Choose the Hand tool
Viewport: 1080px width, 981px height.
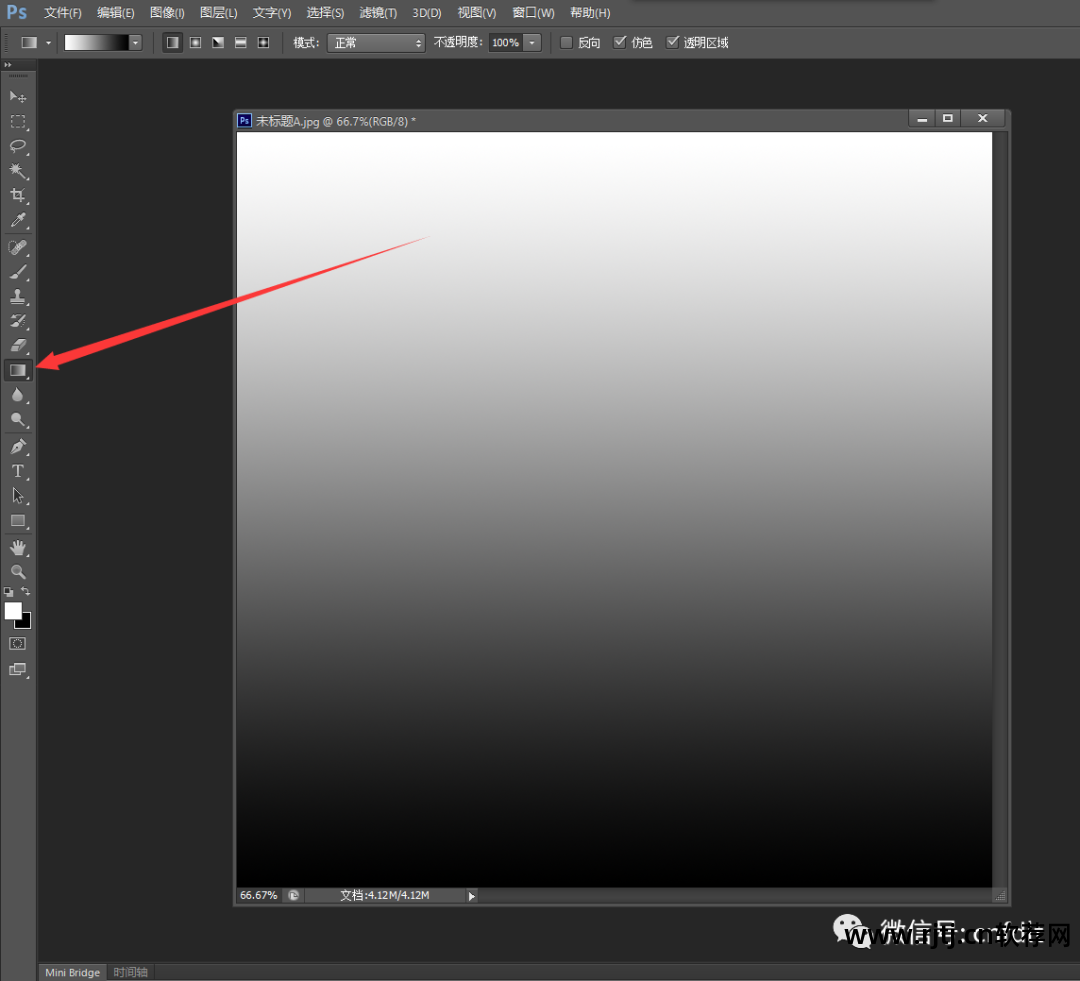tap(18, 547)
